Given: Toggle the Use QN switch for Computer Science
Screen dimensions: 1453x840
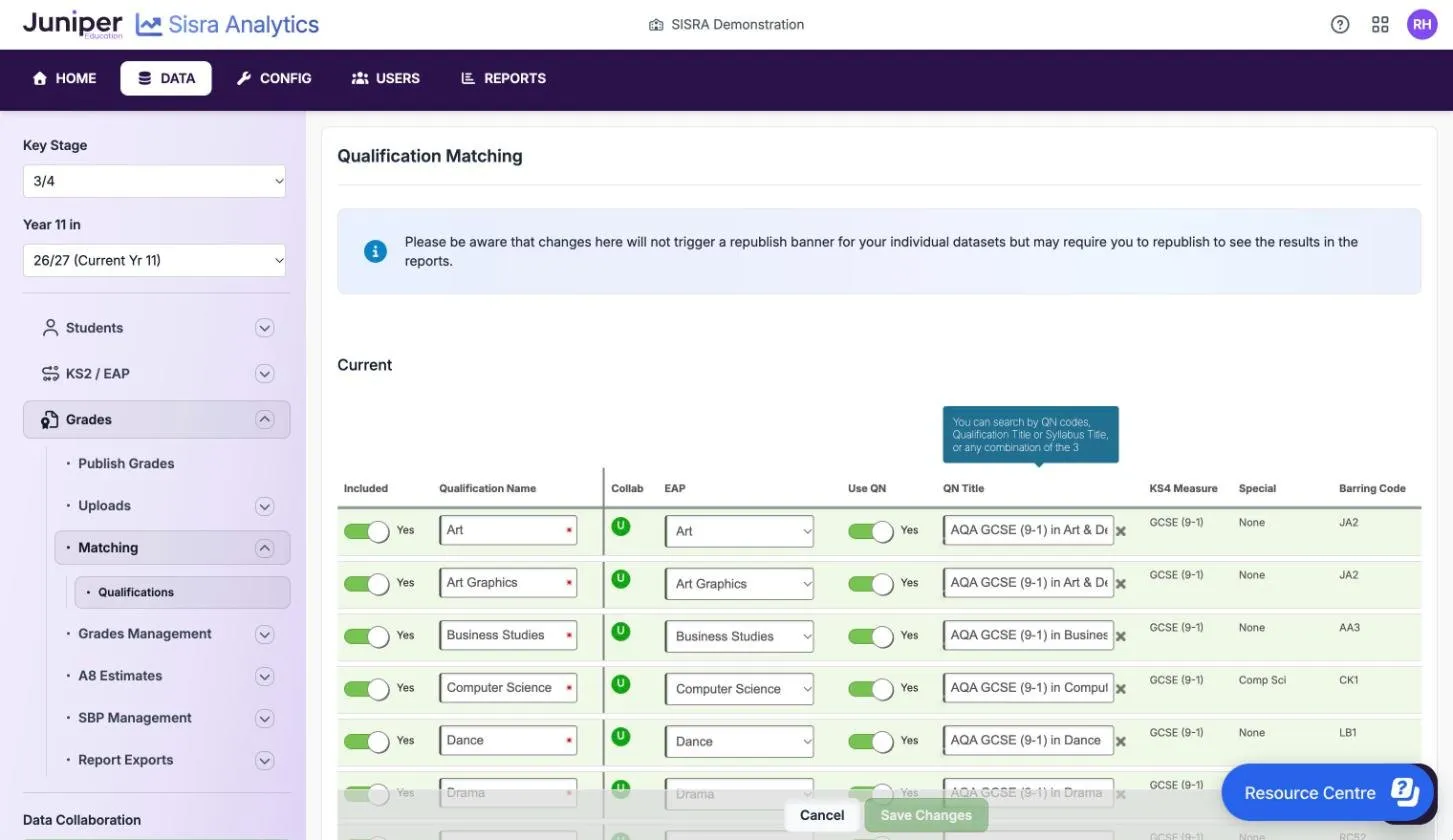Looking at the screenshot, I should tap(871, 689).
